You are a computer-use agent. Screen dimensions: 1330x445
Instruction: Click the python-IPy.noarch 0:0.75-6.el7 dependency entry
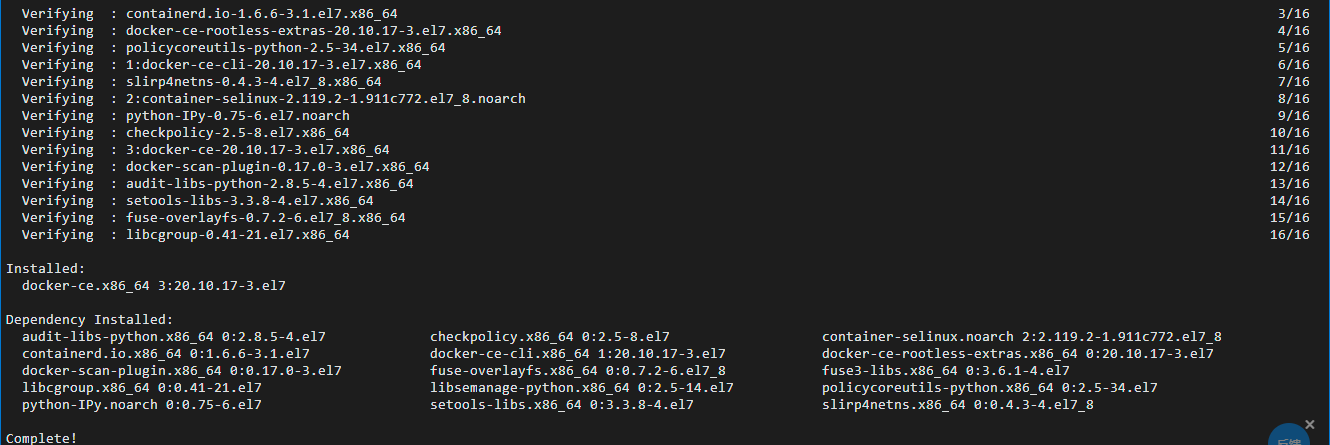[x=142, y=404]
